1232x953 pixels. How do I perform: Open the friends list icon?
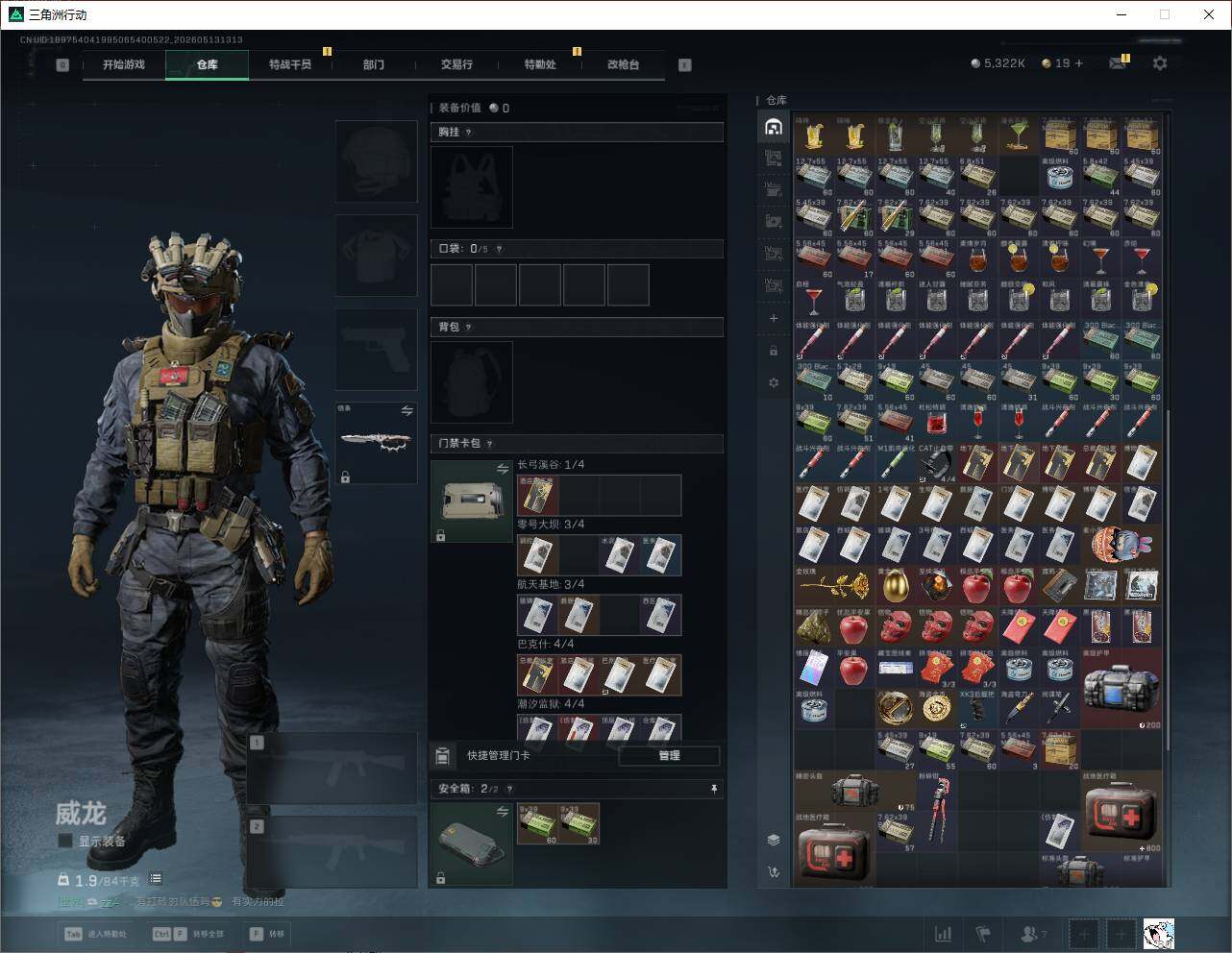(x=1032, y=934)
